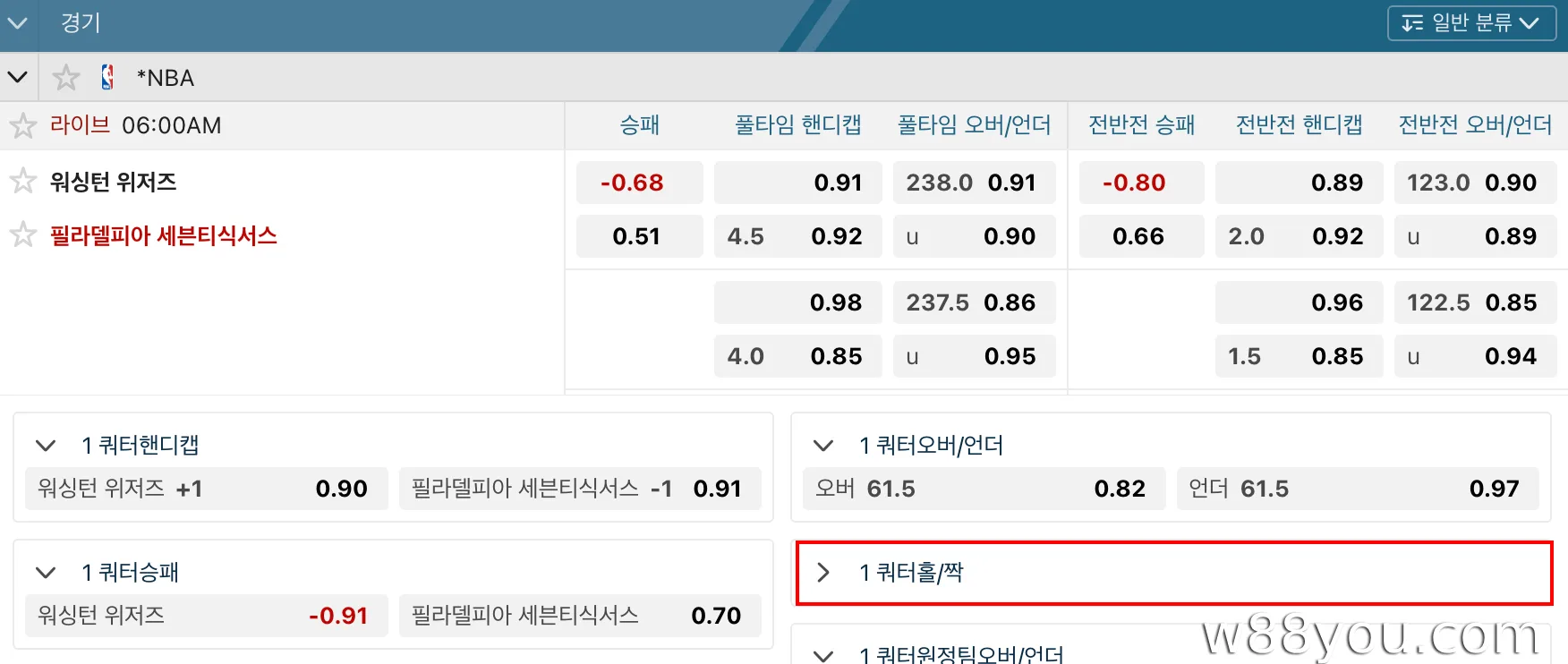Star the 필라델피아 세븐티식서스 team
This screenshot has width=1568, height=664.
tap(22, 235)
